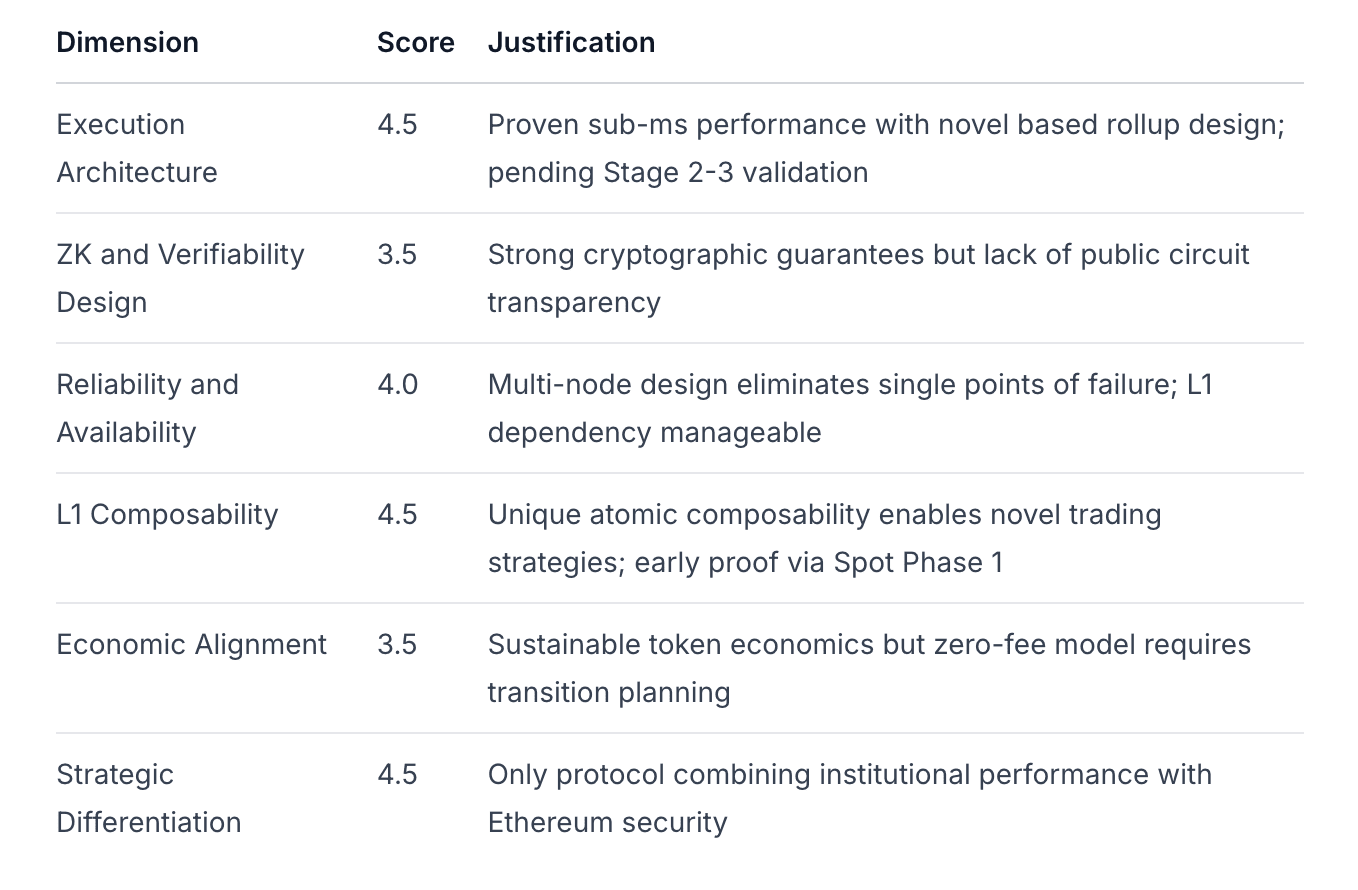Click the justification about zero-fee model
1358x890 pixels.
tap(868, 668)
